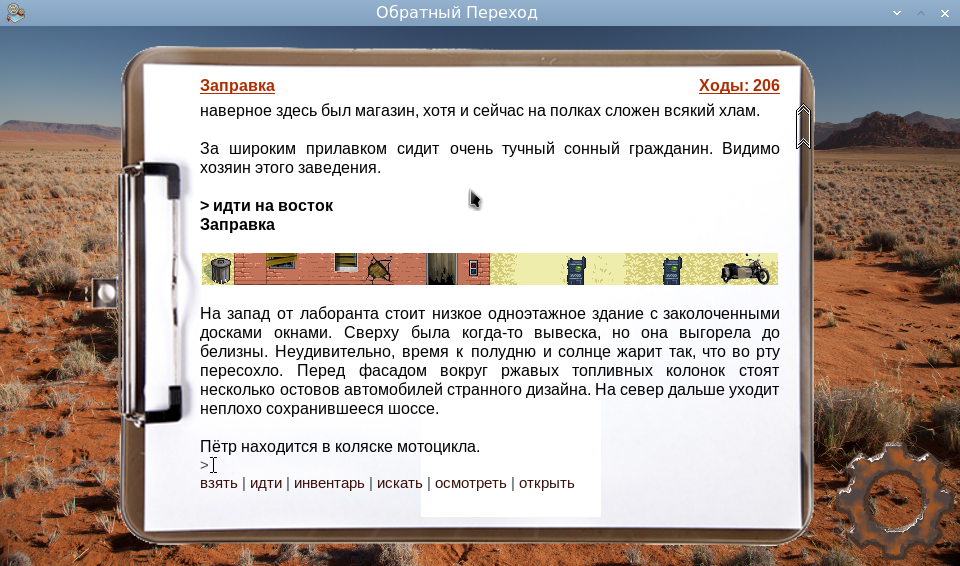The width and height of the screenshot is (960, 566).
Task: Click the boarded-up window image
Action: [x=281, y=263]
